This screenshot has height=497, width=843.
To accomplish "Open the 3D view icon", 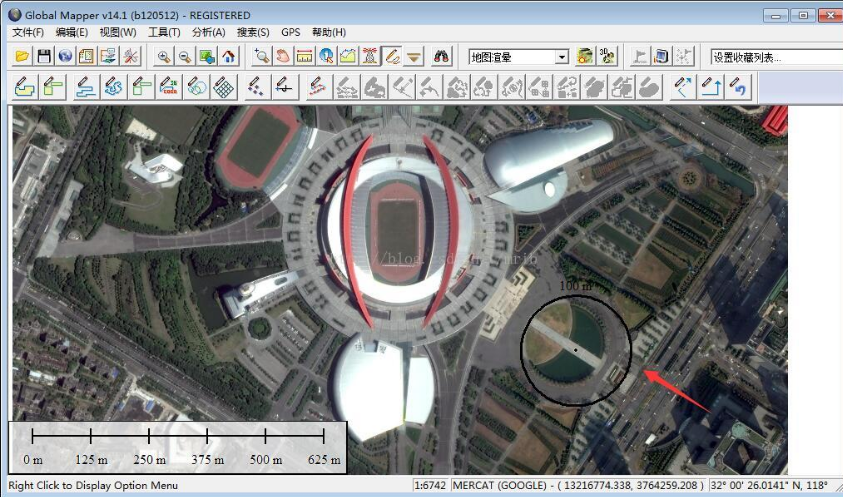I will coord(607,57).
